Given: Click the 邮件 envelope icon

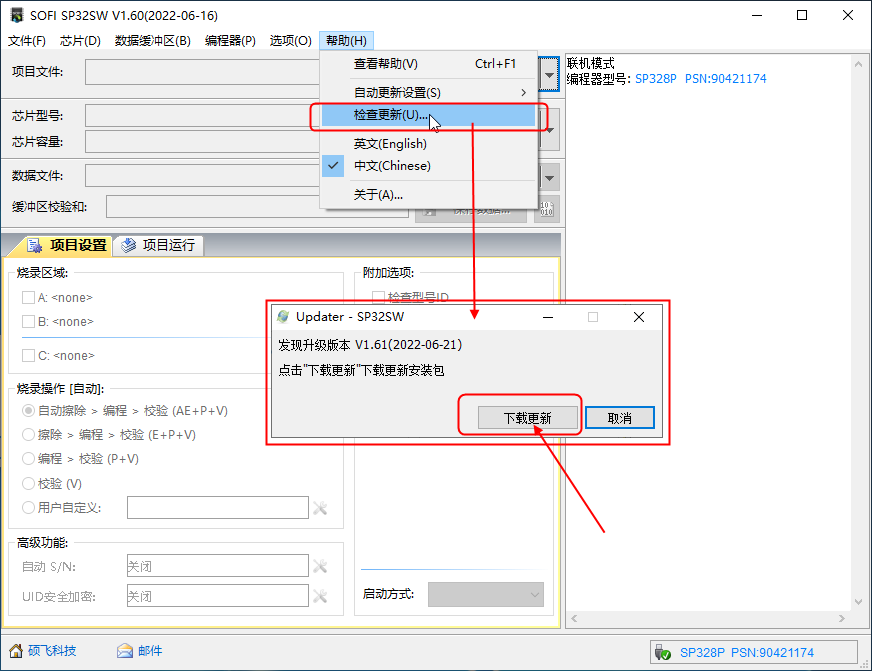Looking at the screenshot, I should tap(125, 651).
